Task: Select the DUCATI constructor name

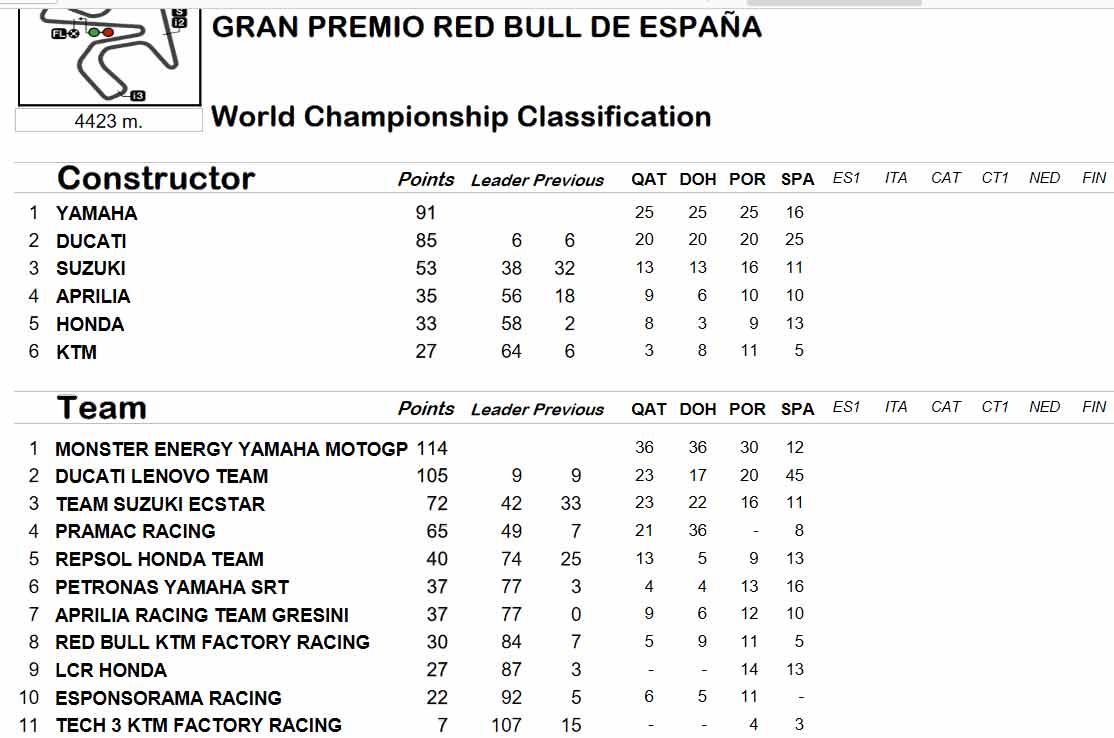Action: (91, 241)
